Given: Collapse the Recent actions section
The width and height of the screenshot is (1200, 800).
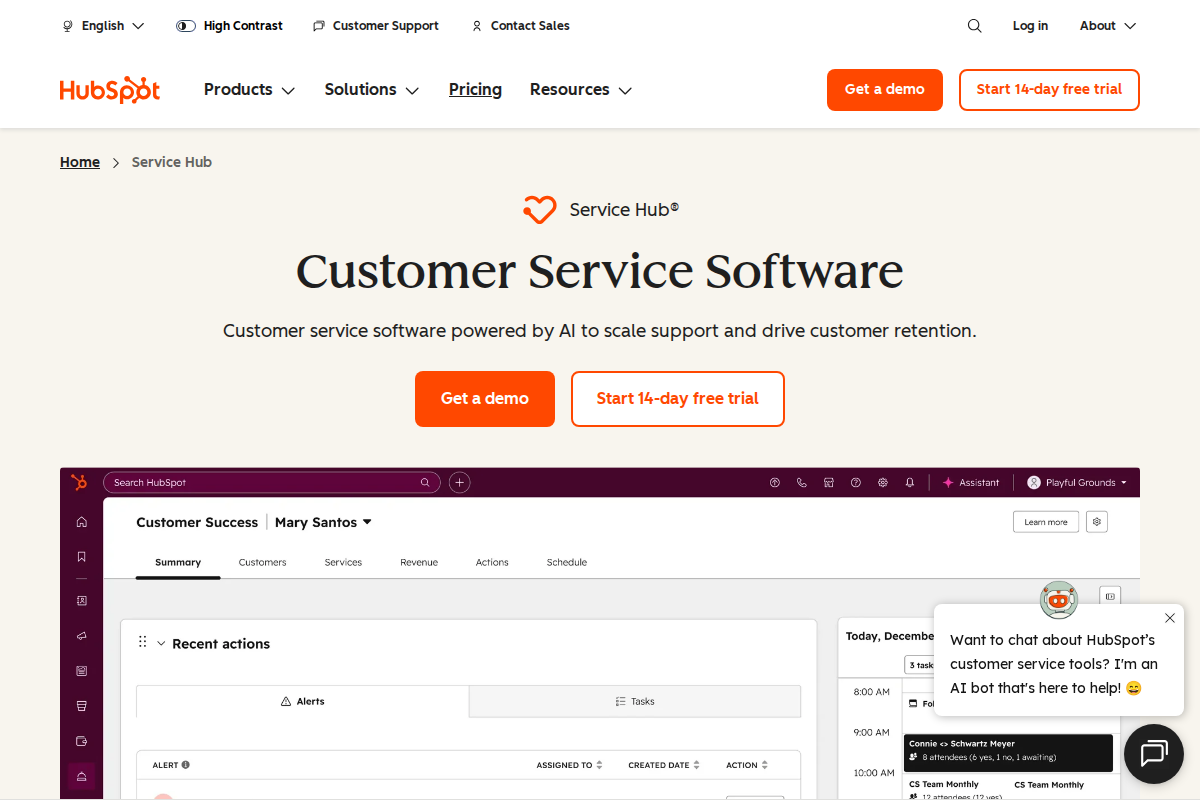Looking at the screenshot, I should pos(161,644).
